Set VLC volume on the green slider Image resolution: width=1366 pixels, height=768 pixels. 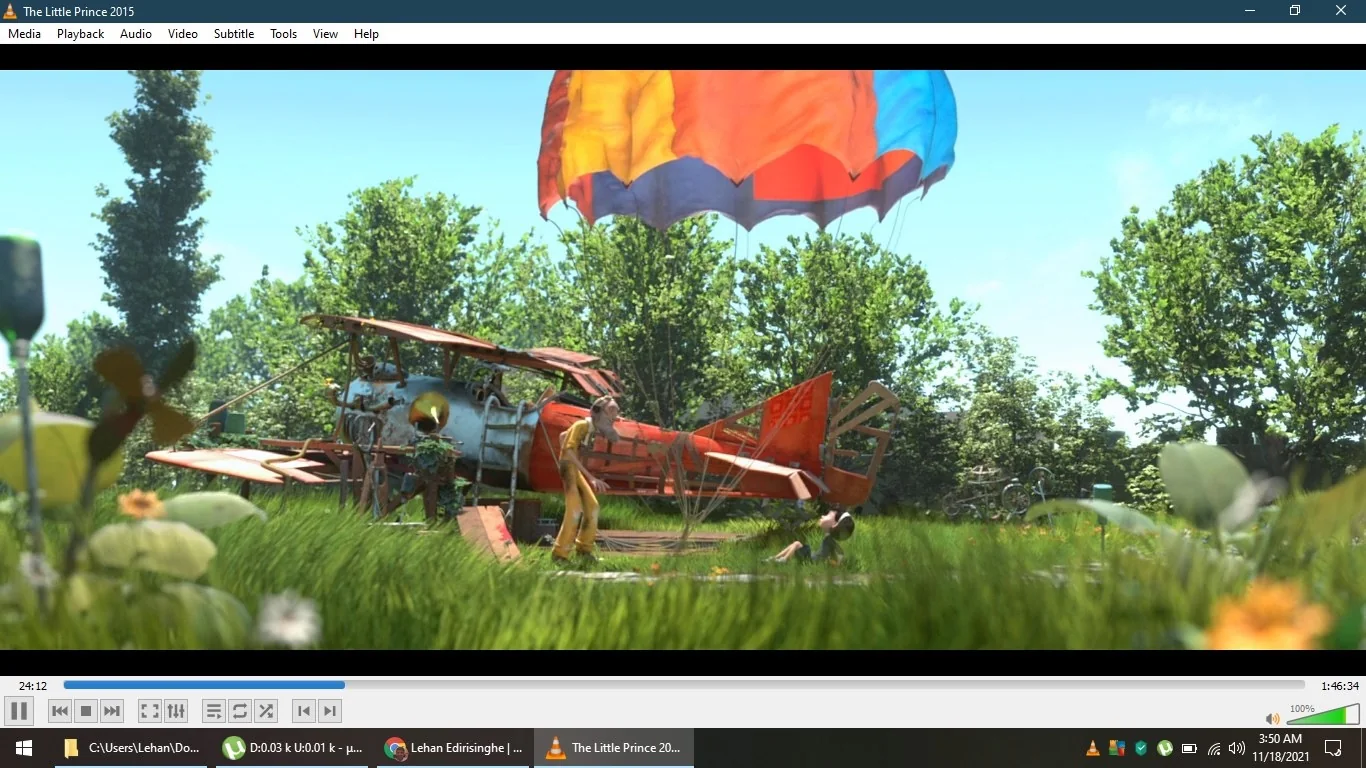pyautogui.click(x=1323, y=714)
